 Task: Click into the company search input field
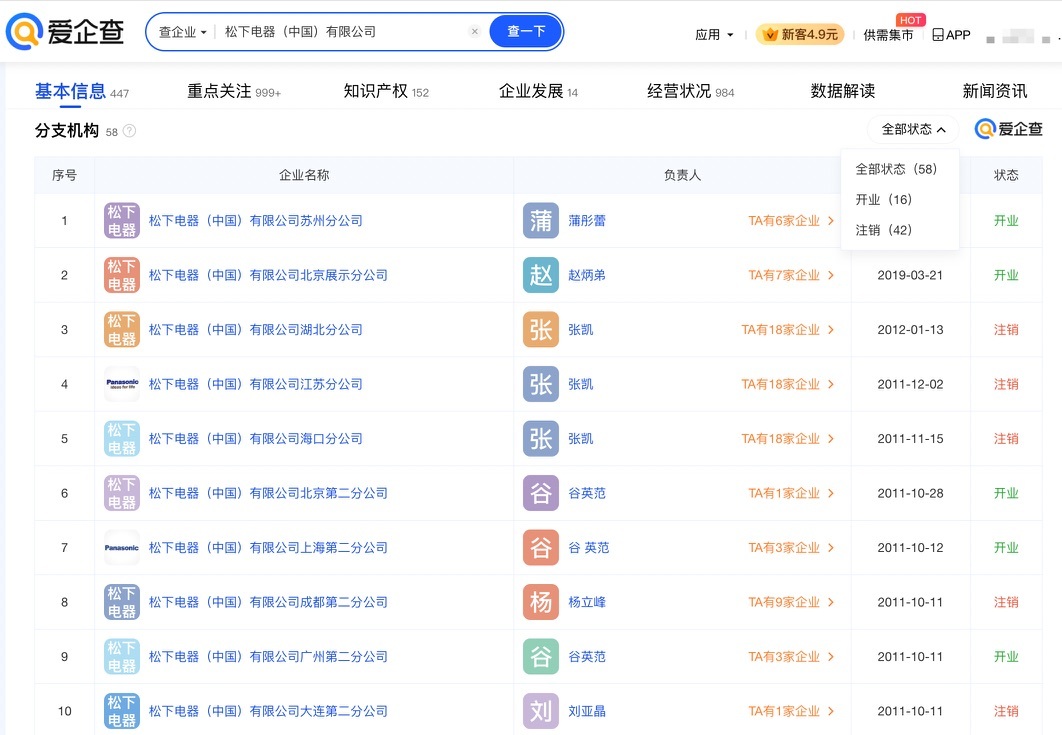(342, 32)
